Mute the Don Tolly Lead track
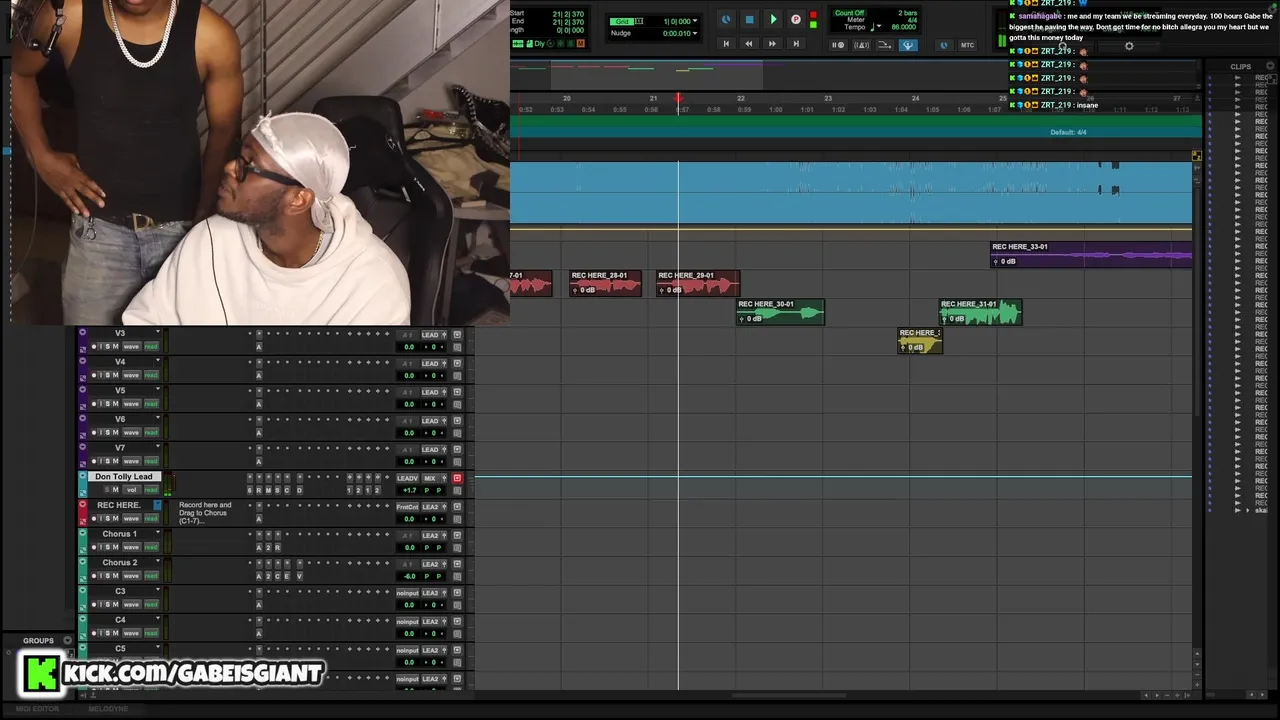The image size is (1280, 720). coord(115,490)
